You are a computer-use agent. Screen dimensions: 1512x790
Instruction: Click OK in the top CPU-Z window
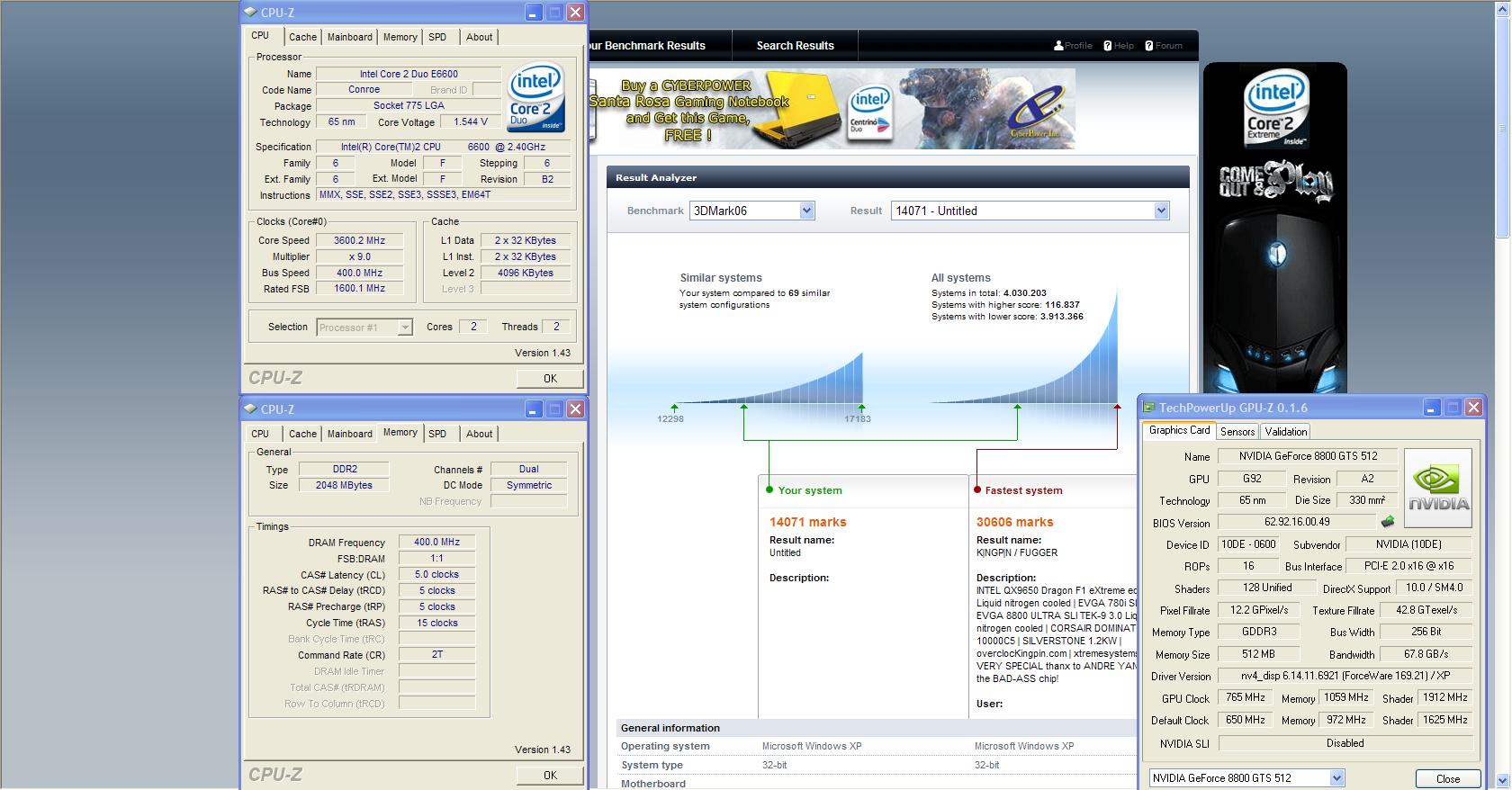(x=550, y=379)
